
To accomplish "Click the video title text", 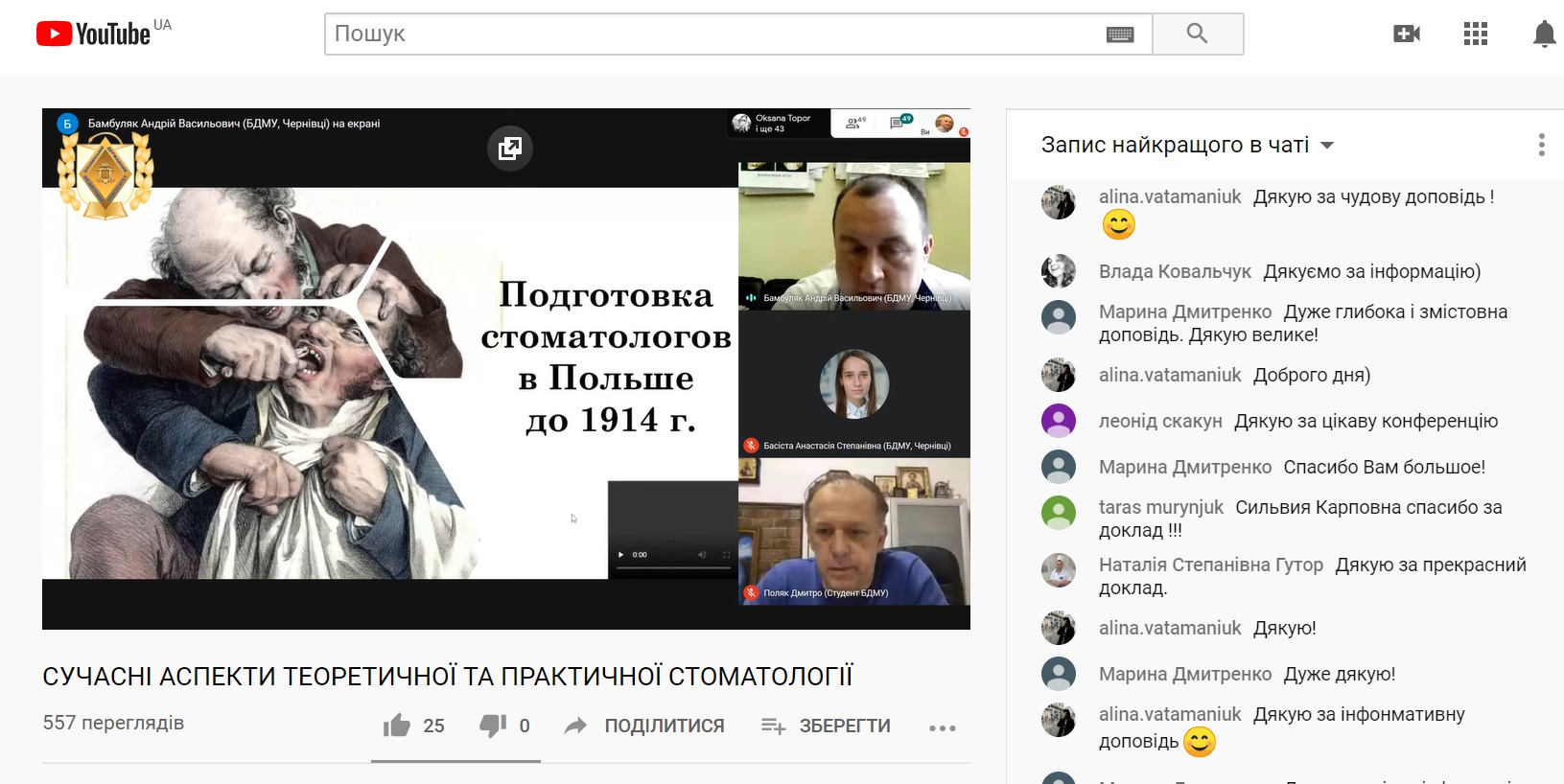I will pyautogui.click(x=448, y=677).
